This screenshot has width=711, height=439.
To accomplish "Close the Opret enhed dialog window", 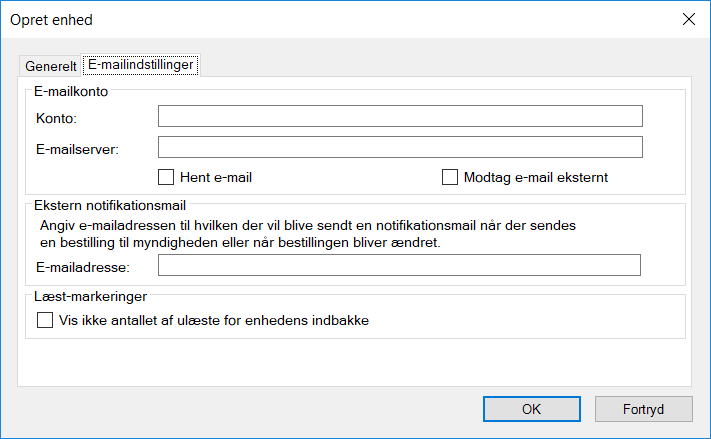I will click(x=688, y=19).
